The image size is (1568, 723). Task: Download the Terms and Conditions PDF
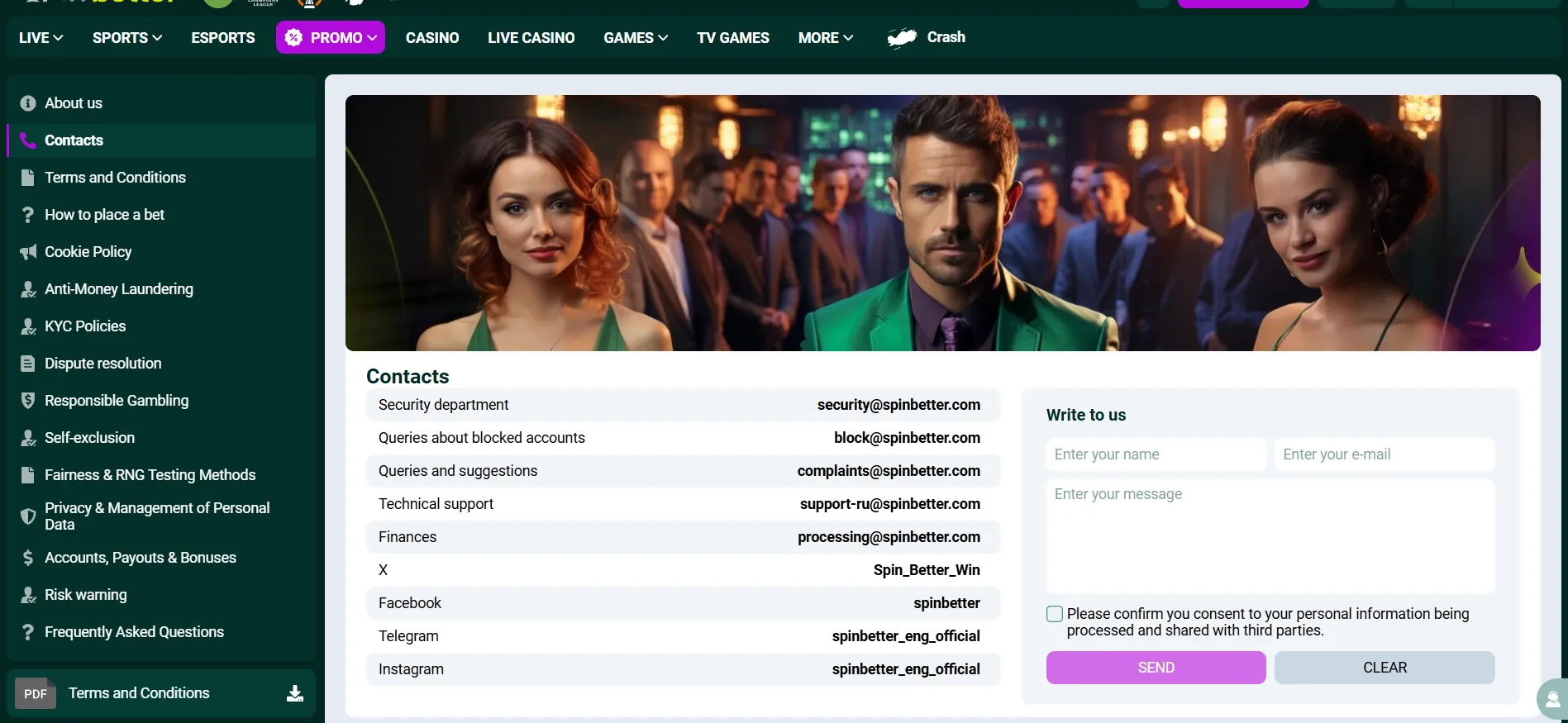pyautogui.click(x=295, y=693)
